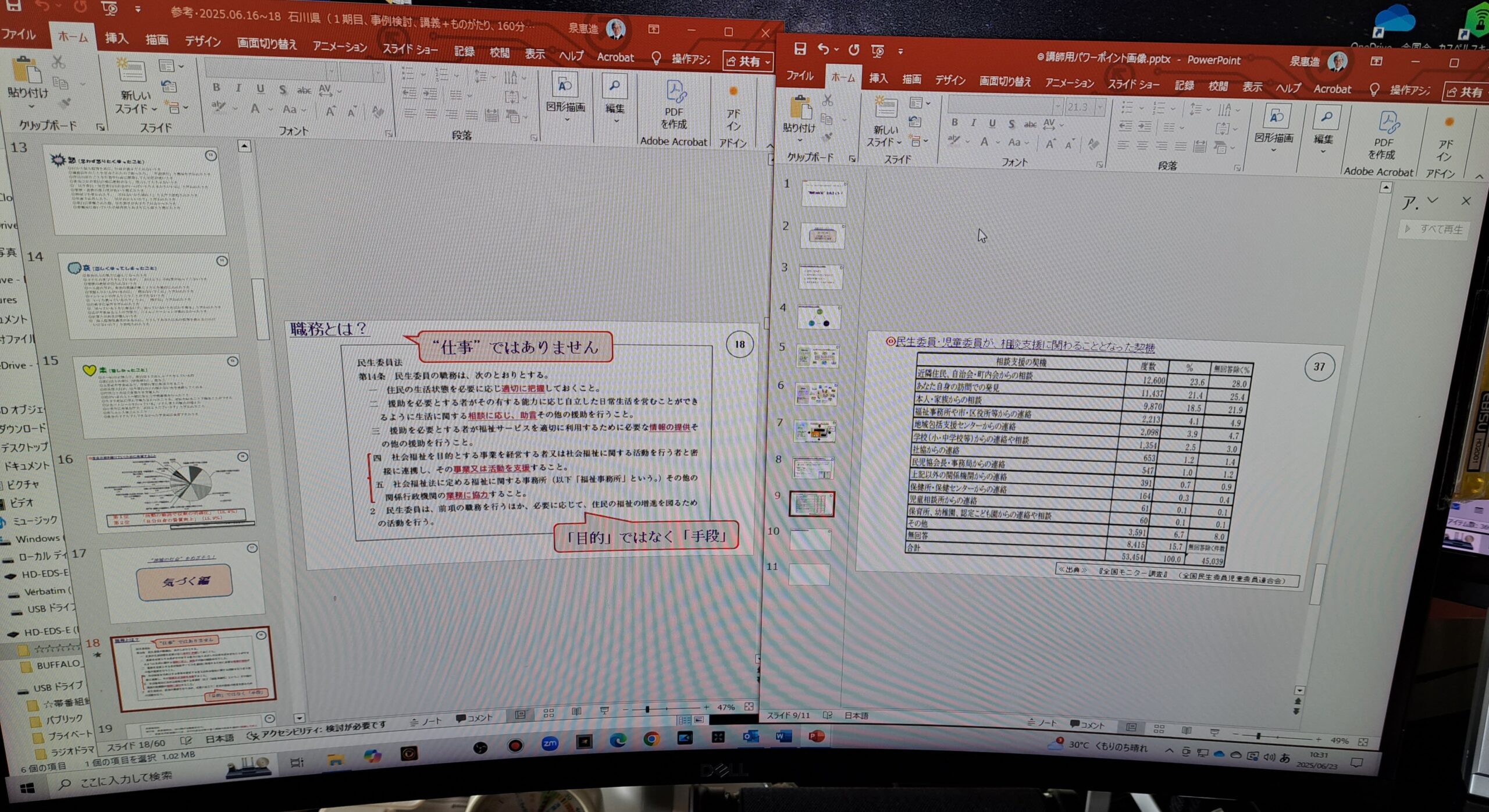Open font color dropdown in 講師用 window
The image size is (1489, 812).
point(997,143)
